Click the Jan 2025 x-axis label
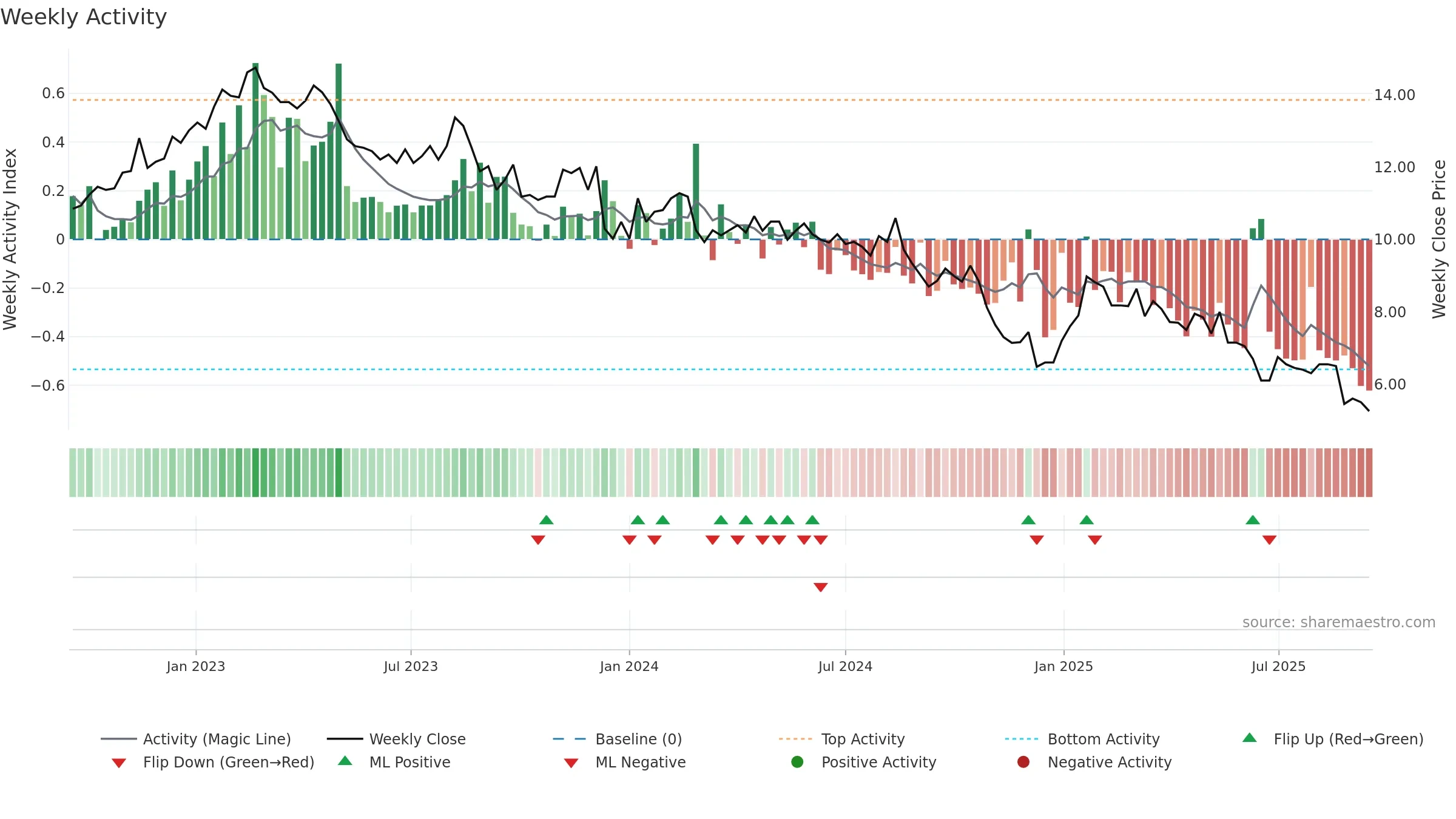 [x=1063, y=666]
